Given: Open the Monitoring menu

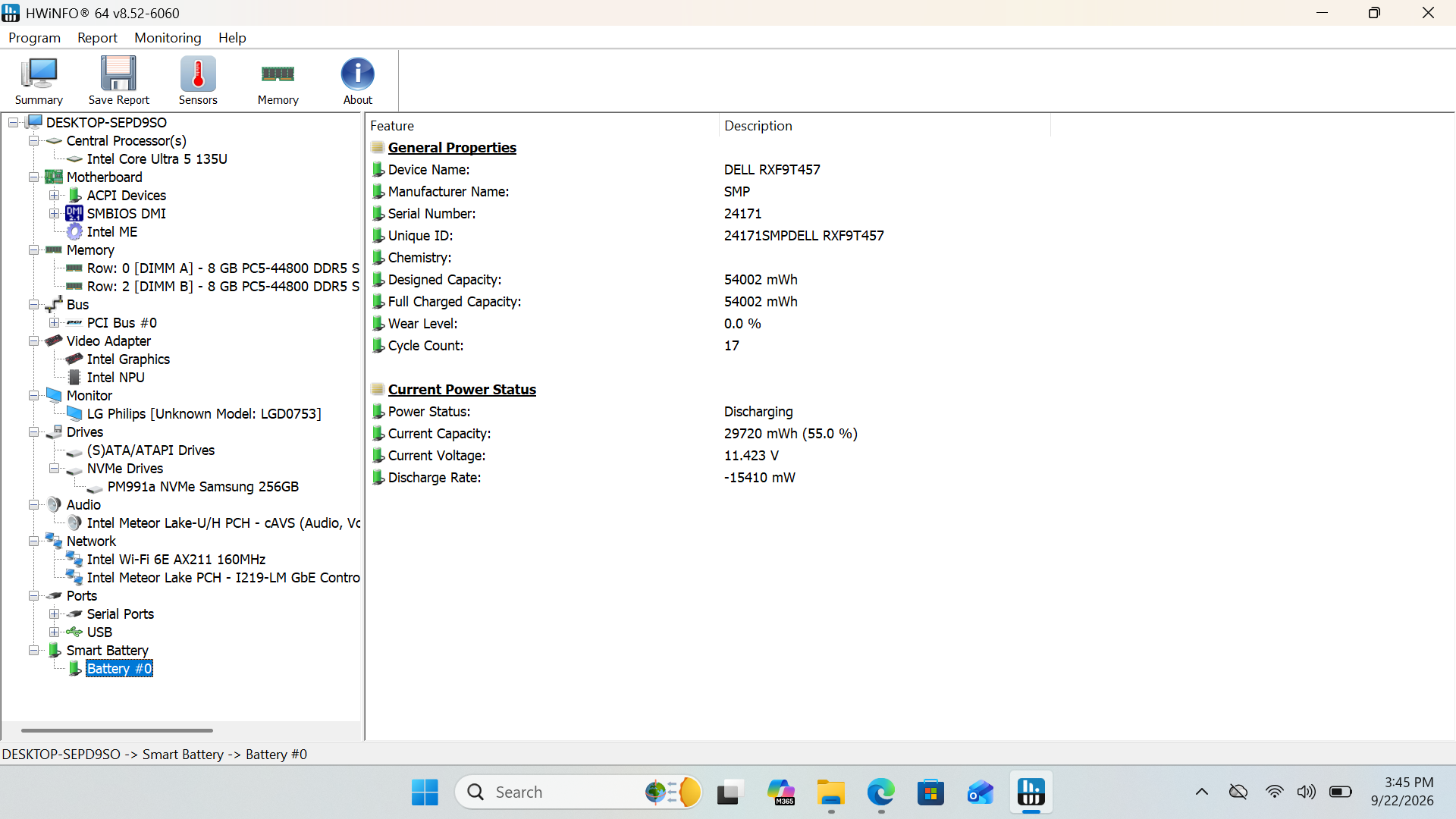Looking at the screenshot, I should point(168,37).
